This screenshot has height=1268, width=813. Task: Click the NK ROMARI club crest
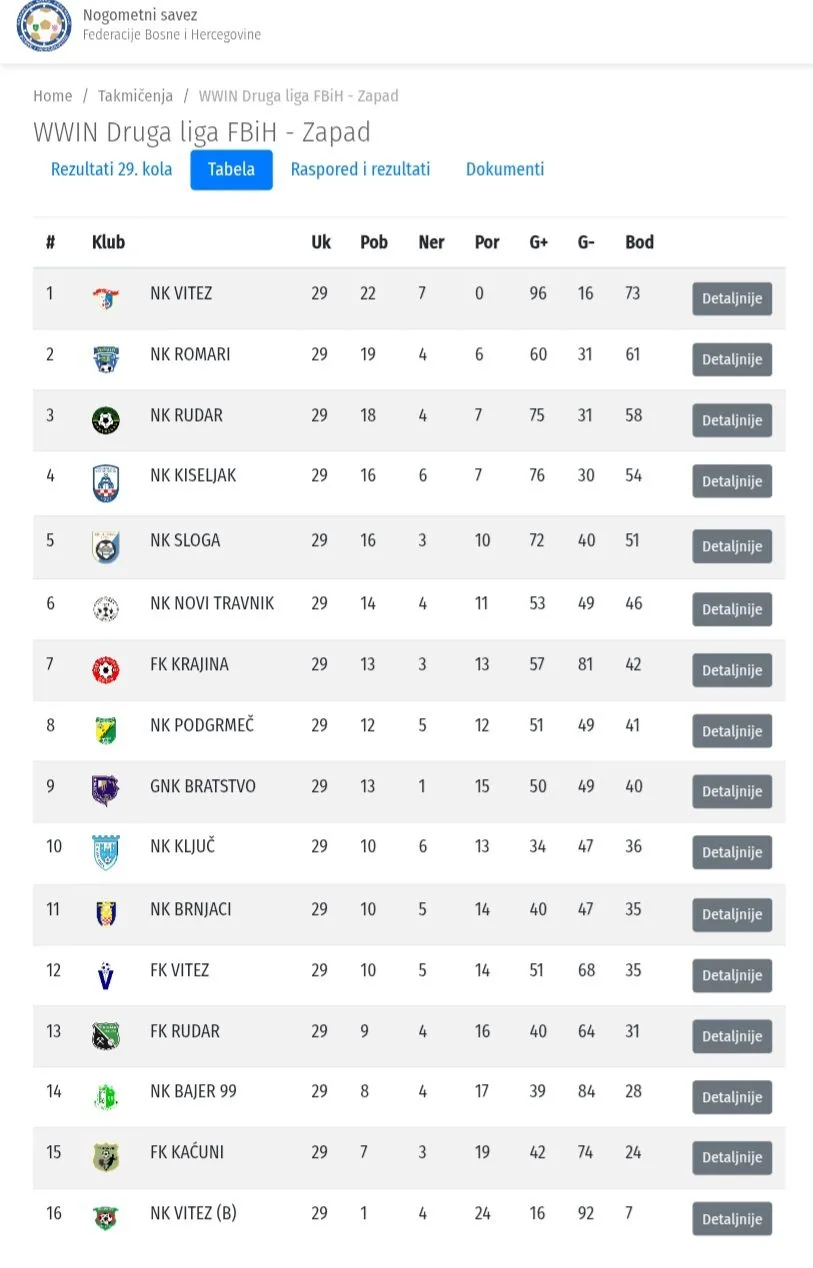pyautogui.click(x=105, y=359)
